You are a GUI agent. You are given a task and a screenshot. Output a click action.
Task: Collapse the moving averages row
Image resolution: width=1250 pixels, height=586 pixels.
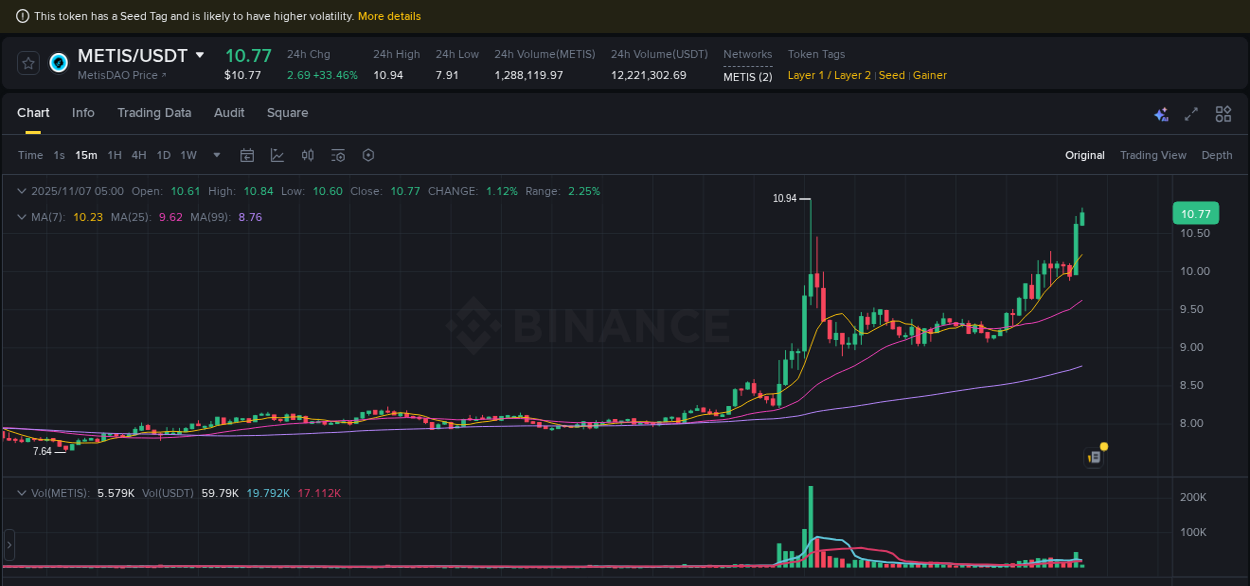point(21,215)
